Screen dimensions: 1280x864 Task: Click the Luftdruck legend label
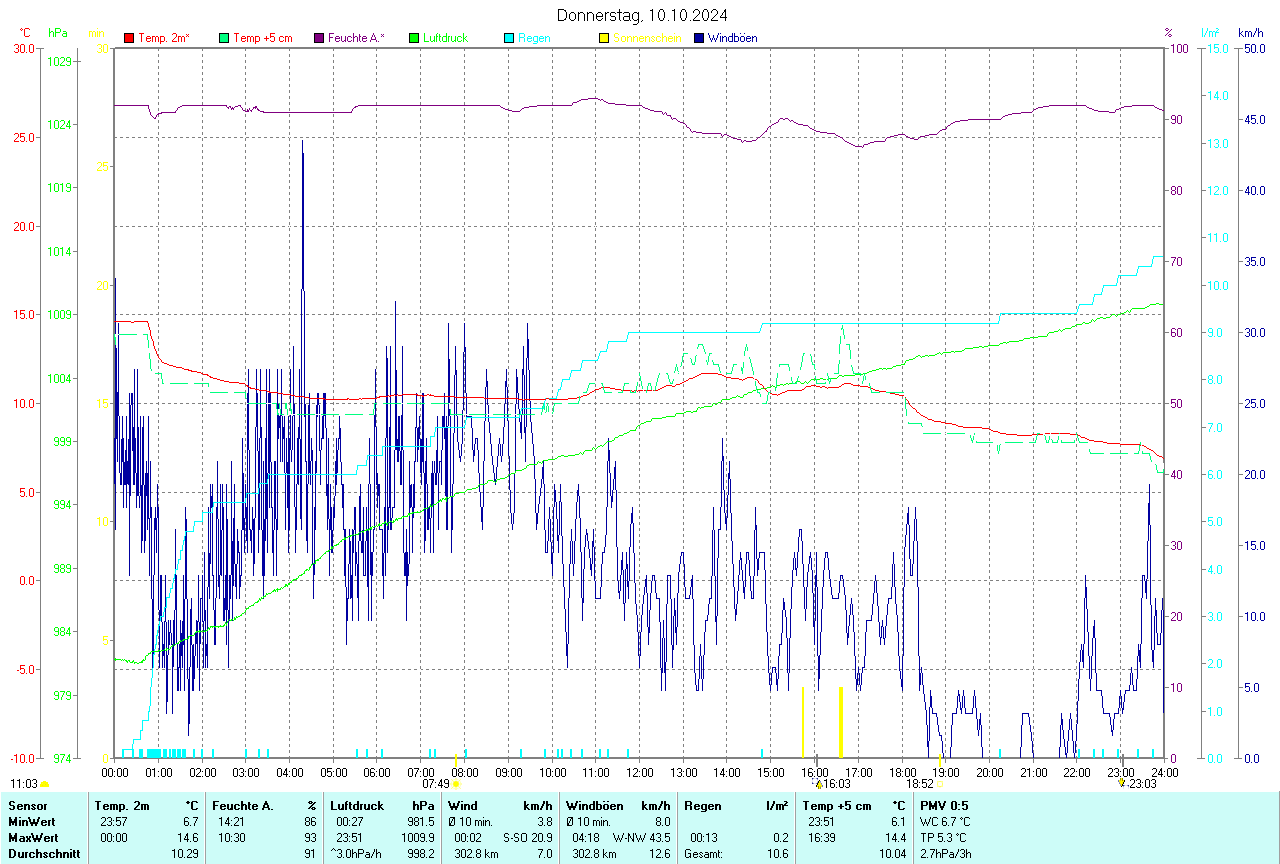click(445, 38)
